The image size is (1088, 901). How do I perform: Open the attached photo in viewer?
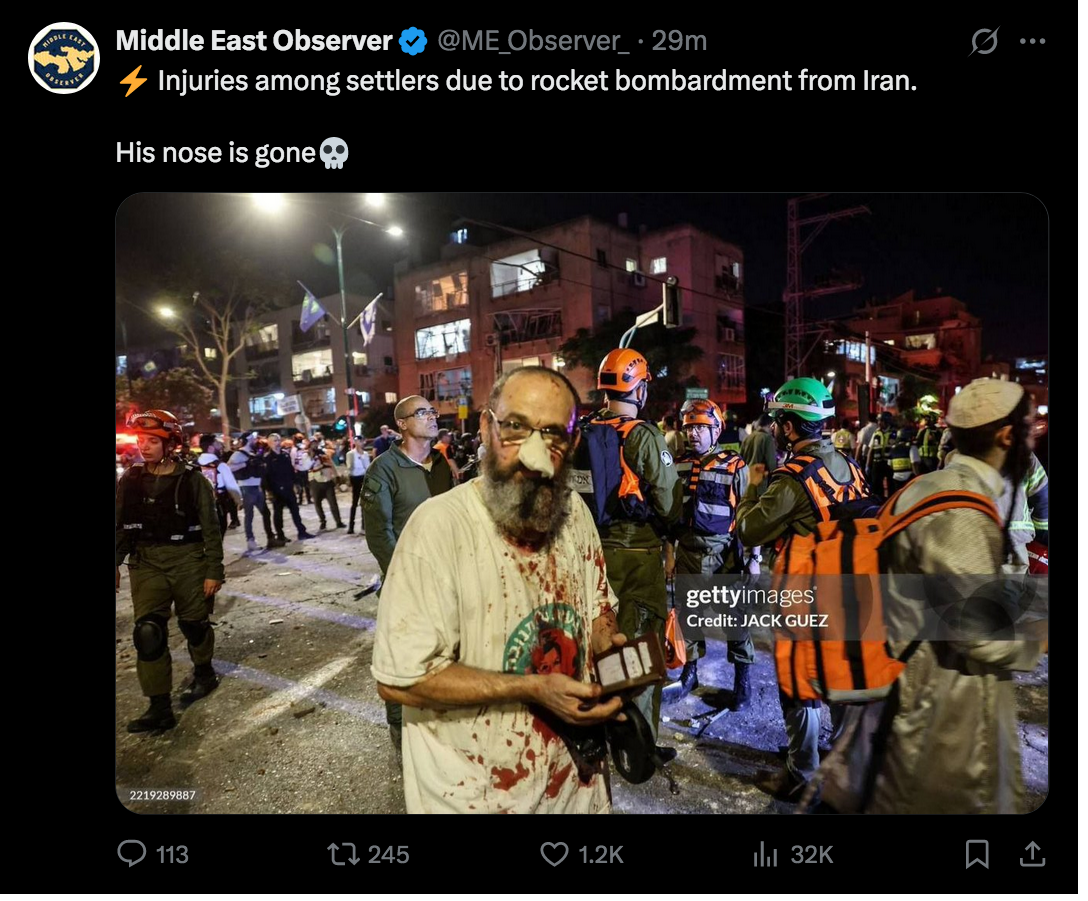pos(581,503)
